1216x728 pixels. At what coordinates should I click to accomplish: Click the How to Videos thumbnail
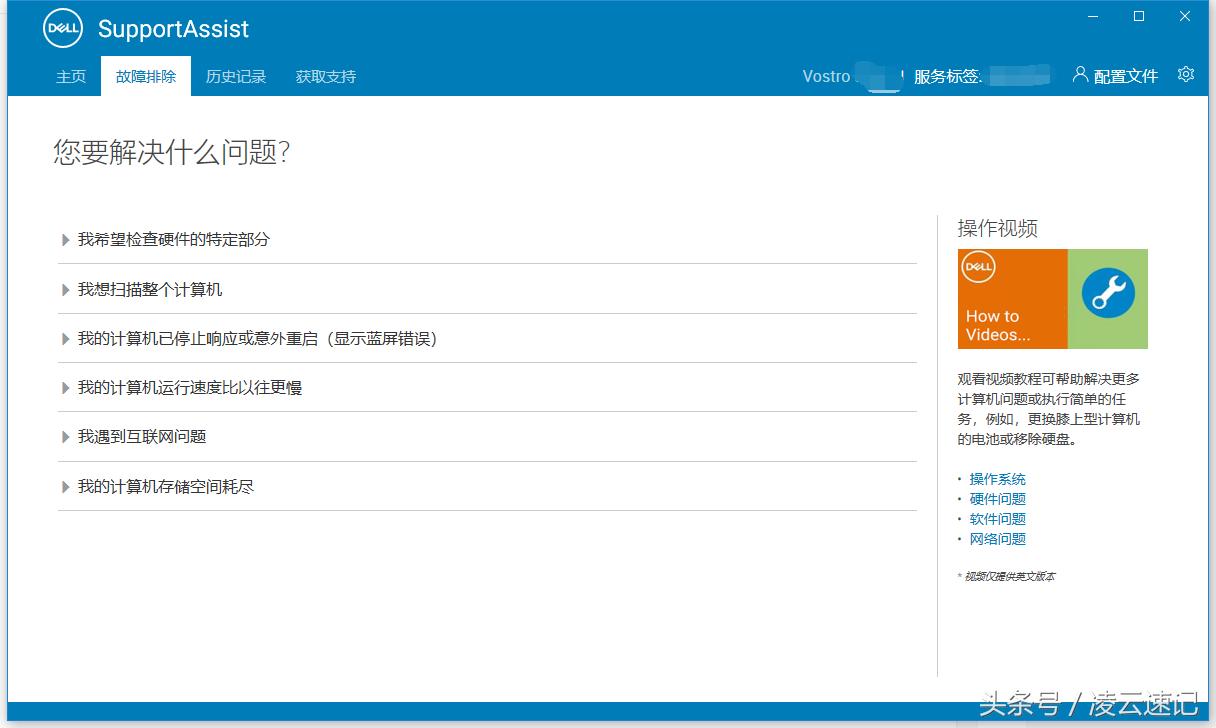[1051, 298]
